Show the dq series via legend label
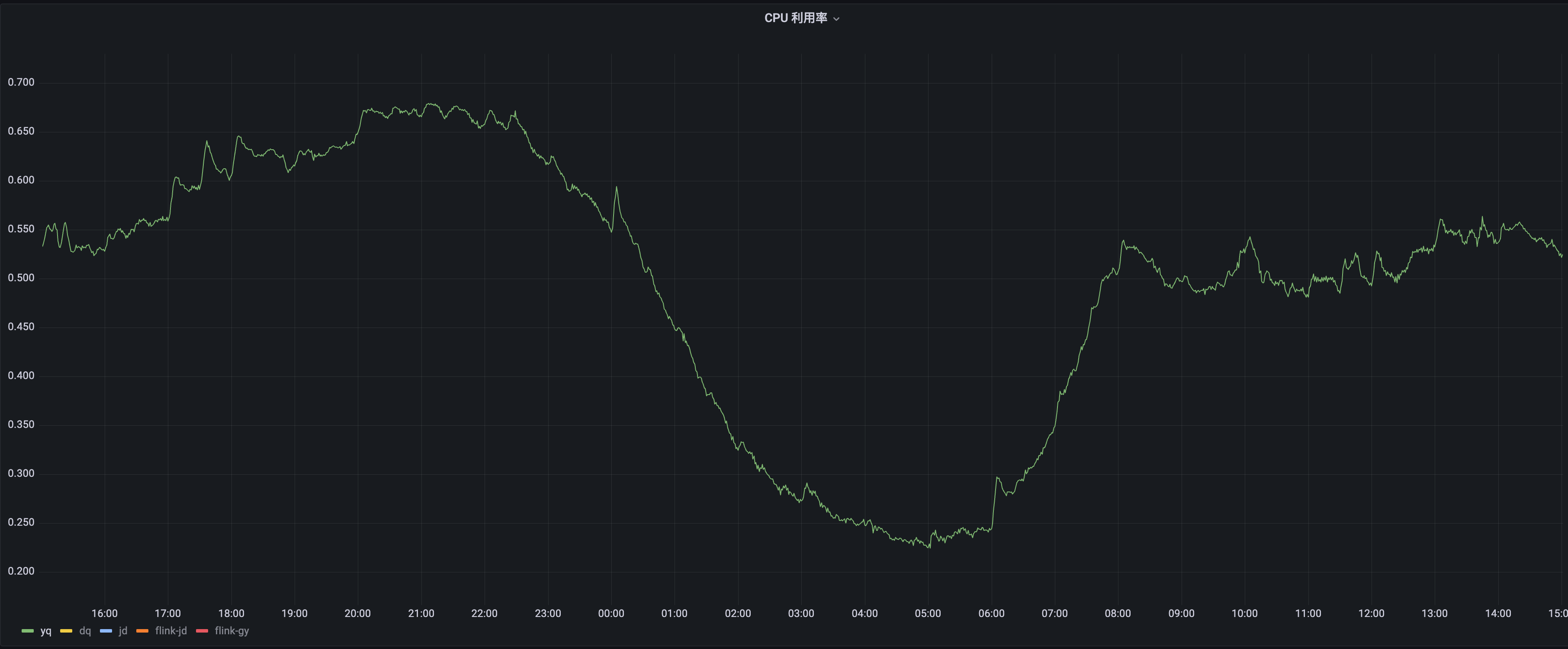Viewport: 1568px width, 649px height. (x=85, y=631)
